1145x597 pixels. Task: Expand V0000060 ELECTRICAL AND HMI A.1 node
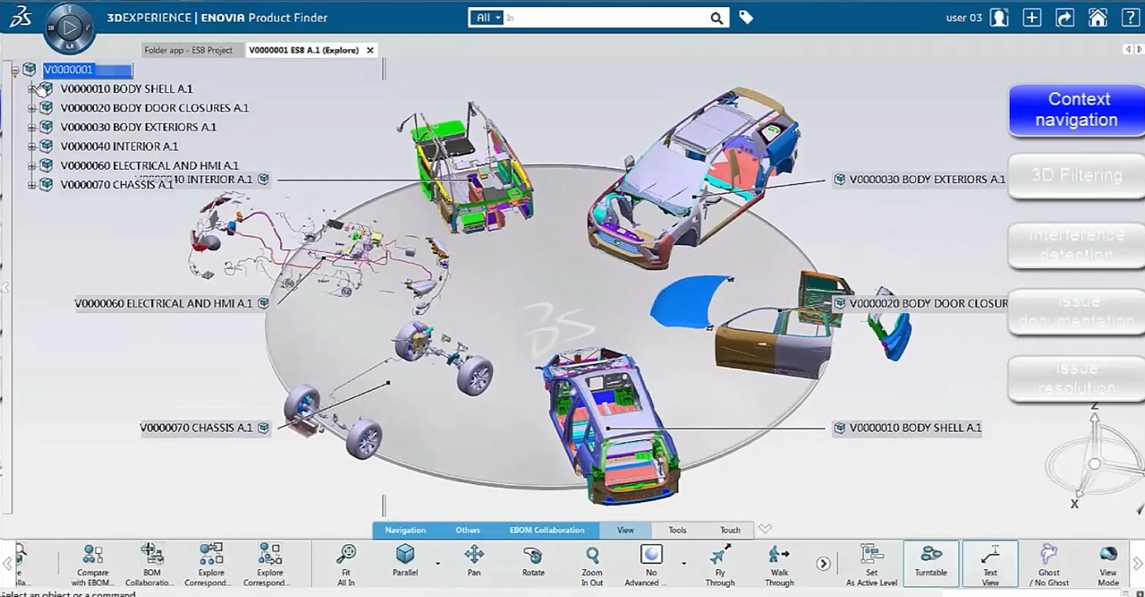(x=31, y=166)
